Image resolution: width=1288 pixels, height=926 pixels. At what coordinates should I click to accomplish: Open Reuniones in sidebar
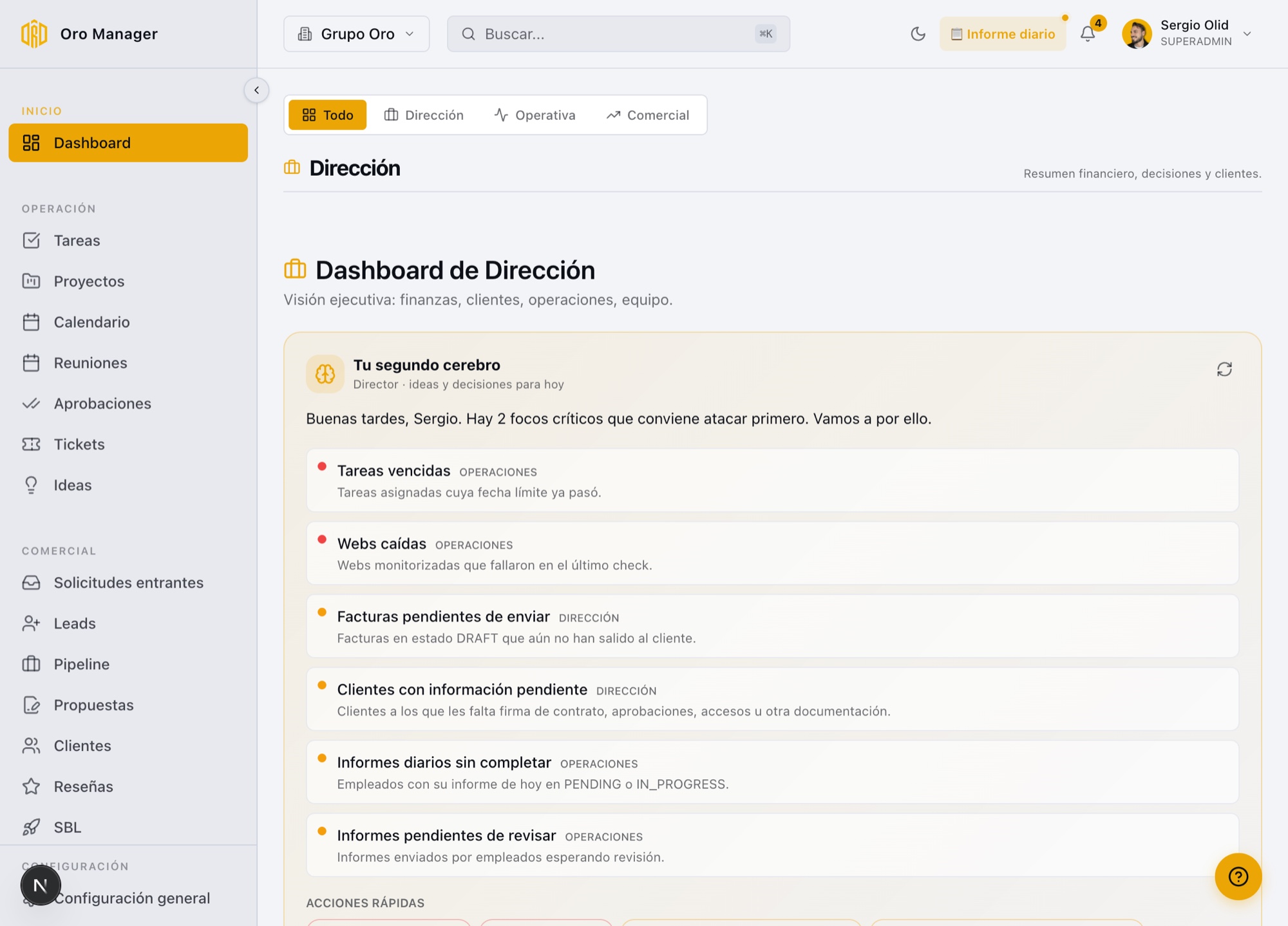pyautogui.click(x=128, y=363)
